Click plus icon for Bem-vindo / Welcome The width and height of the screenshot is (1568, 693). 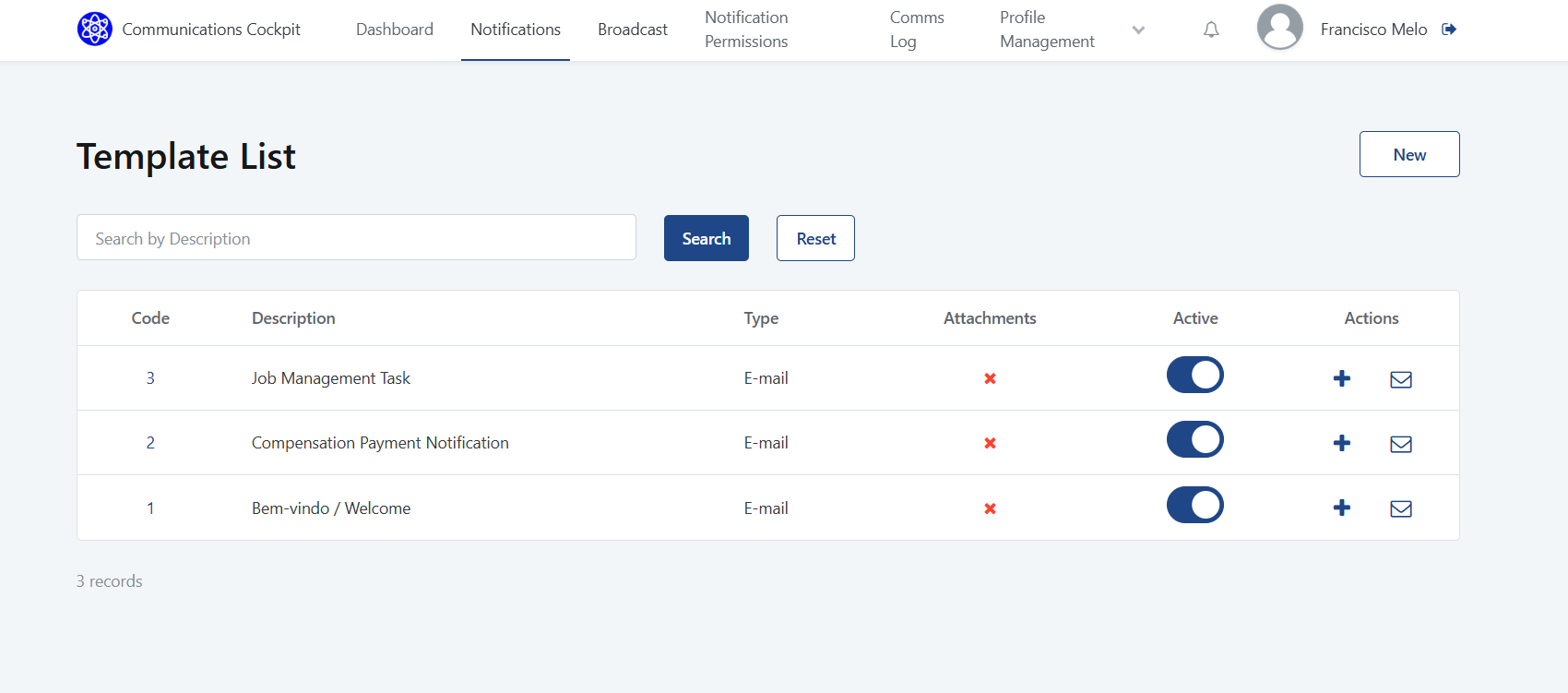click(x=1342, y=508)
